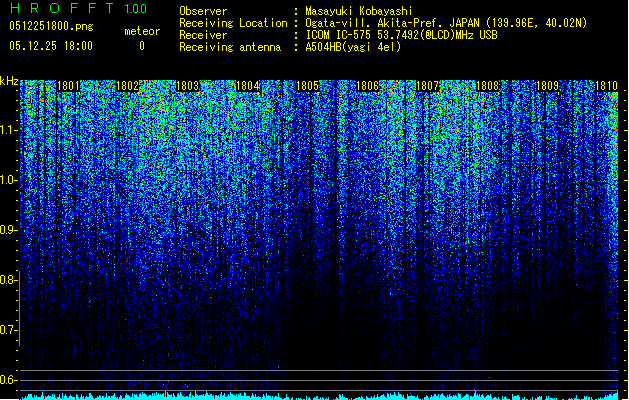Click the 1806 time marker
629x400 pixels.
(x=367, y=86)
